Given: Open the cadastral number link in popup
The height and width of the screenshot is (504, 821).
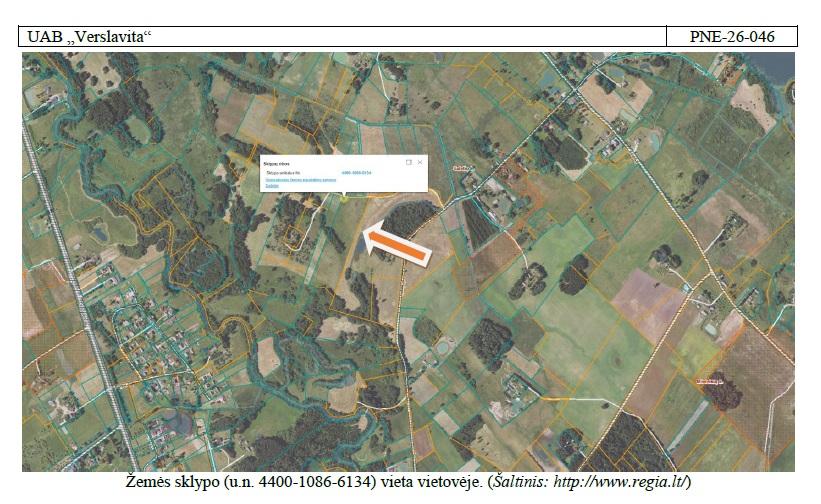Looking at the screenshot, I should [x=357, y=172].
